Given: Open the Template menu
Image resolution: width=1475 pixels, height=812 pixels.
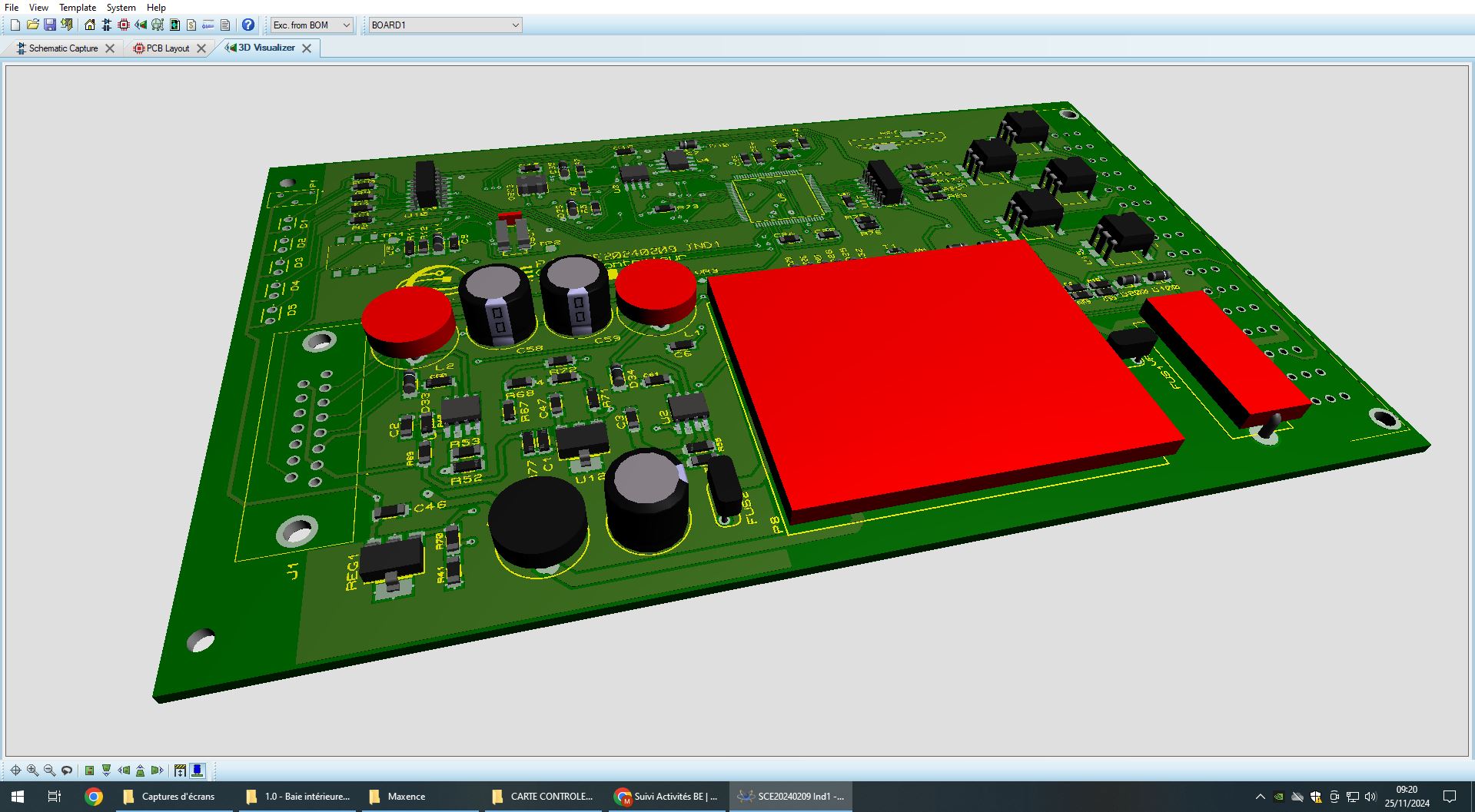Looking at the screenshot, I should [x=78, y=7].
